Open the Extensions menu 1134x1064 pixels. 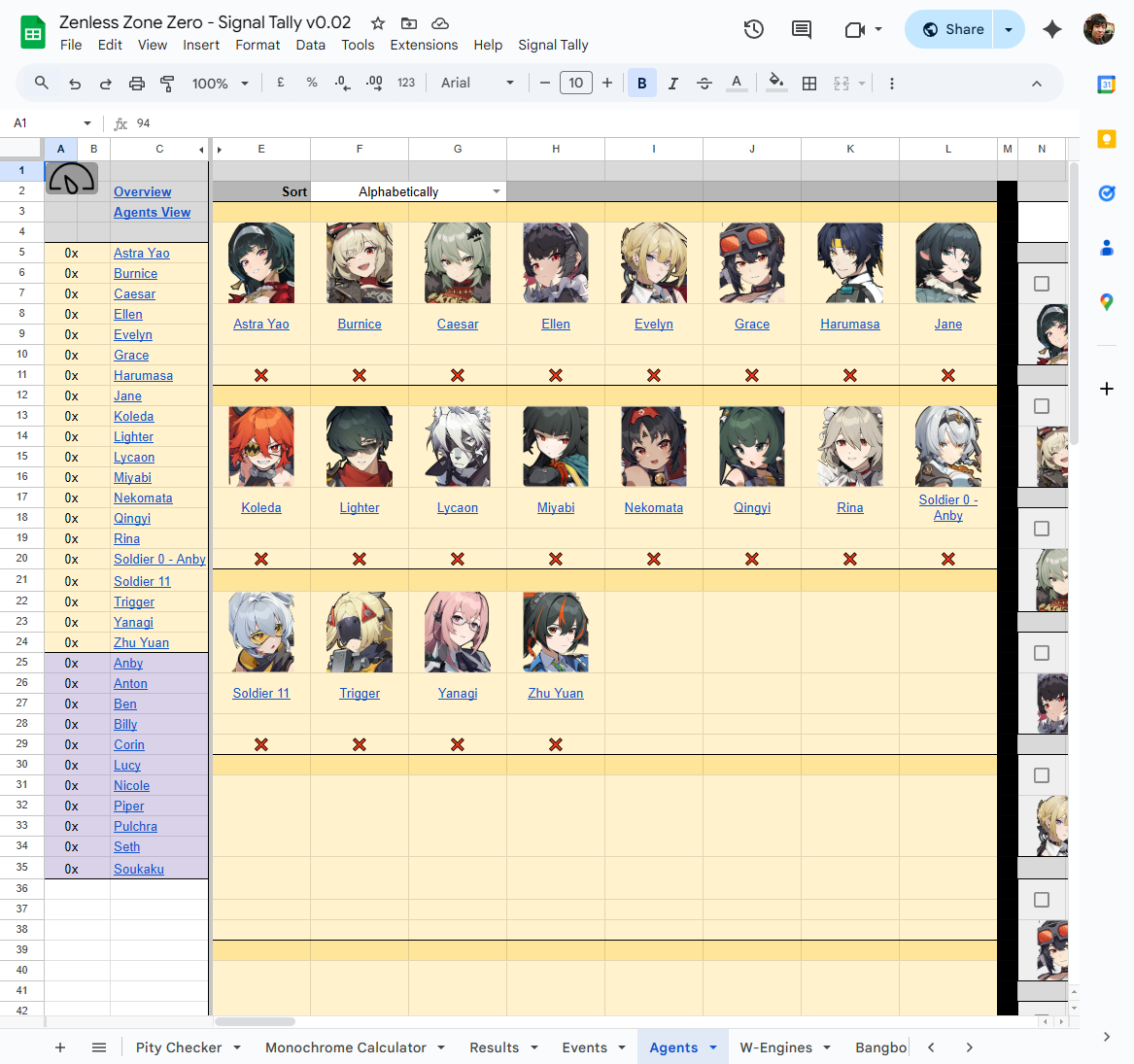coord(424,45)
